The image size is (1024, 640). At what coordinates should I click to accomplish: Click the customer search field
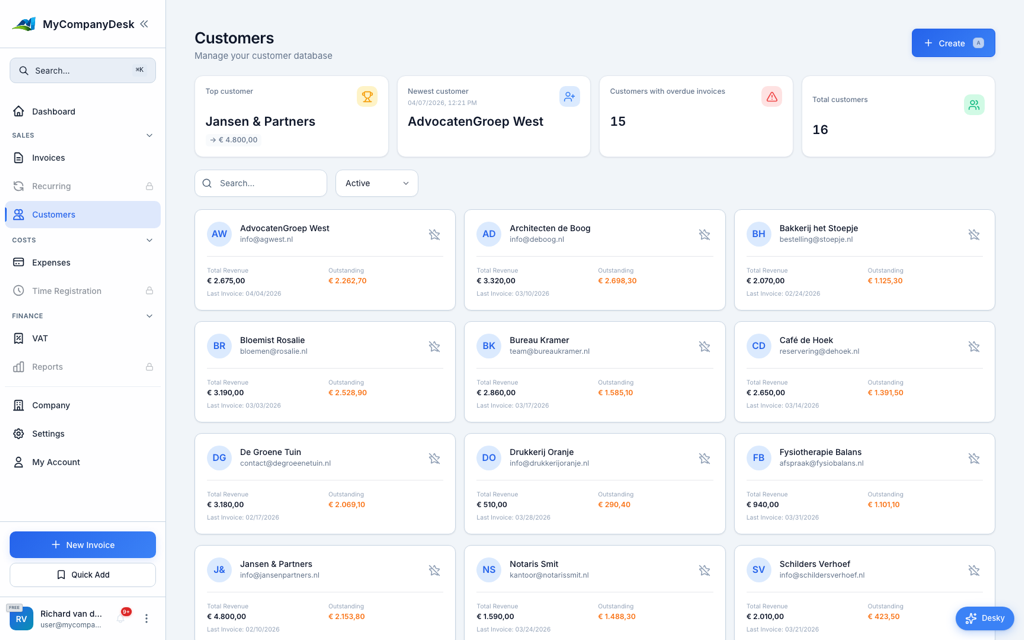(x=261, y=183)
